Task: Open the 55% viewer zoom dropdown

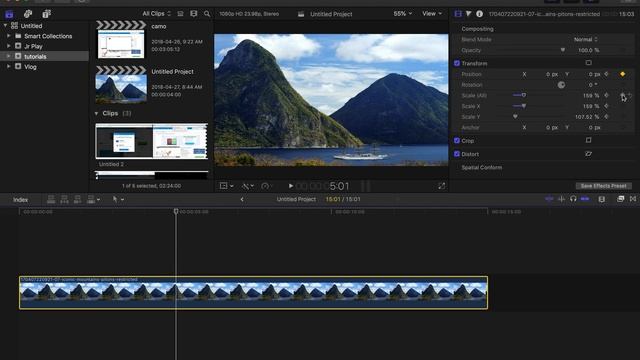Action: click(x=402, y=14)
